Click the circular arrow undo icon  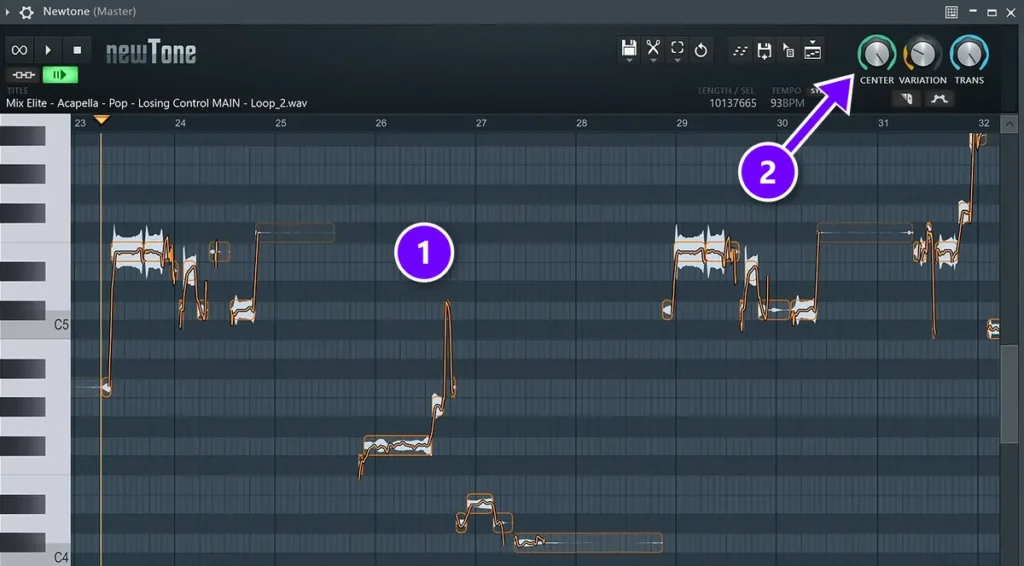(x=701, y=50)
